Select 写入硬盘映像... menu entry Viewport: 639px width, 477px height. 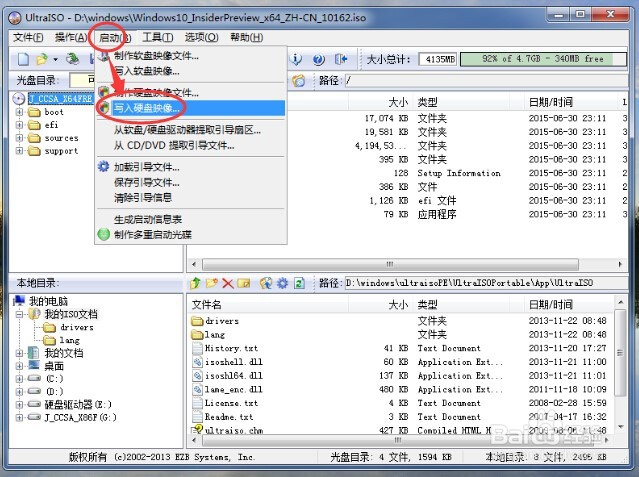tap(191, 108)
